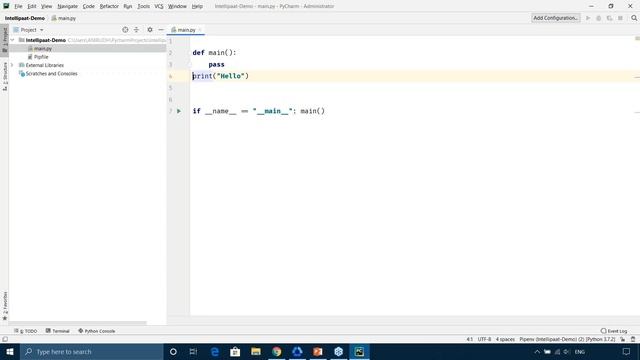Viewport: 640px width, 360px height.
Task: Open Microsoft Edge from taskbar
Action: (215, 351)
